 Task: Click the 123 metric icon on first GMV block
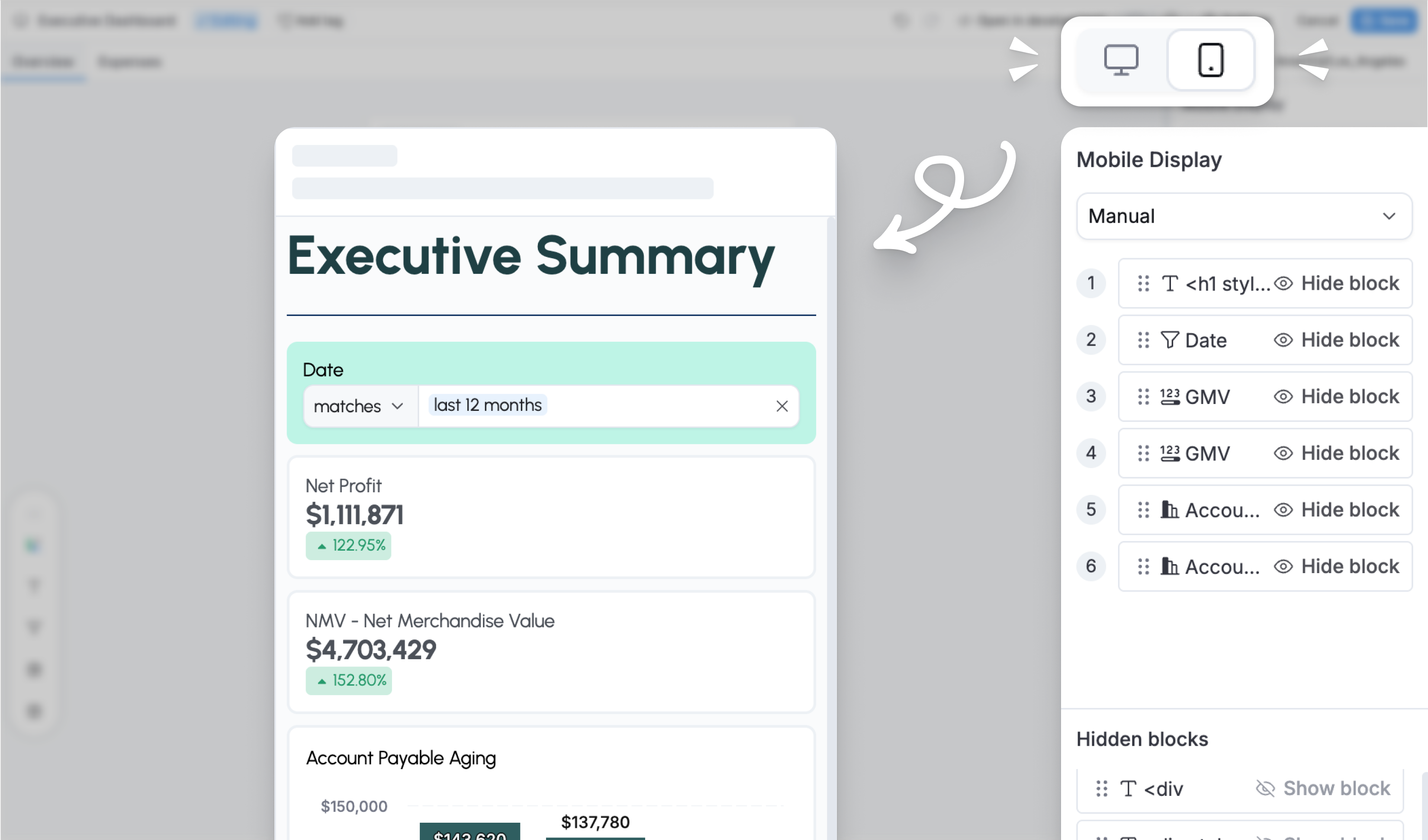pos(1170,397)
